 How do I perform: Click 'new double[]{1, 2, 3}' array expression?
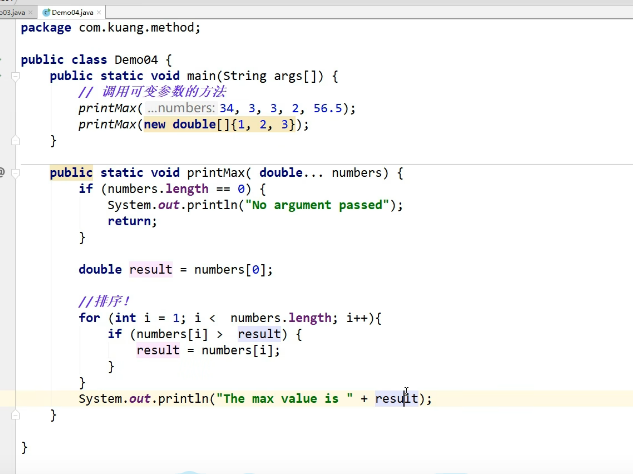220,124
